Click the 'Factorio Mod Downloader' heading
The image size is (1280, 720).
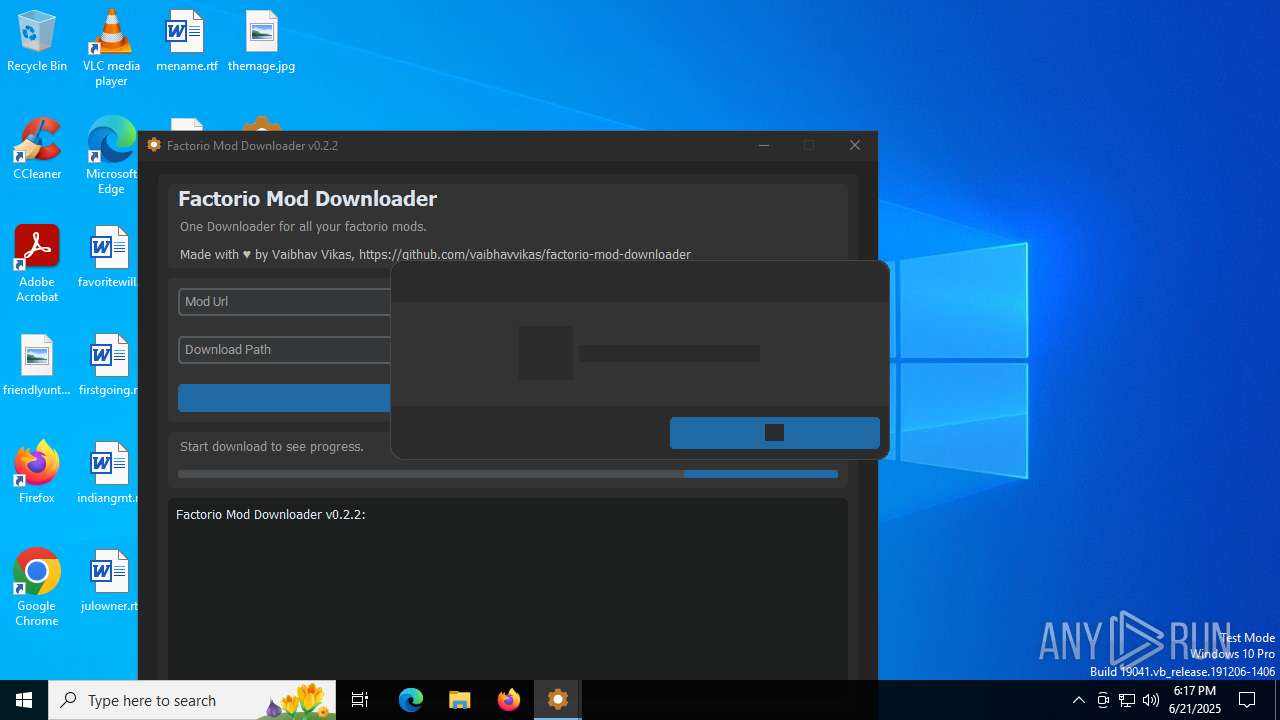point(308,198)
